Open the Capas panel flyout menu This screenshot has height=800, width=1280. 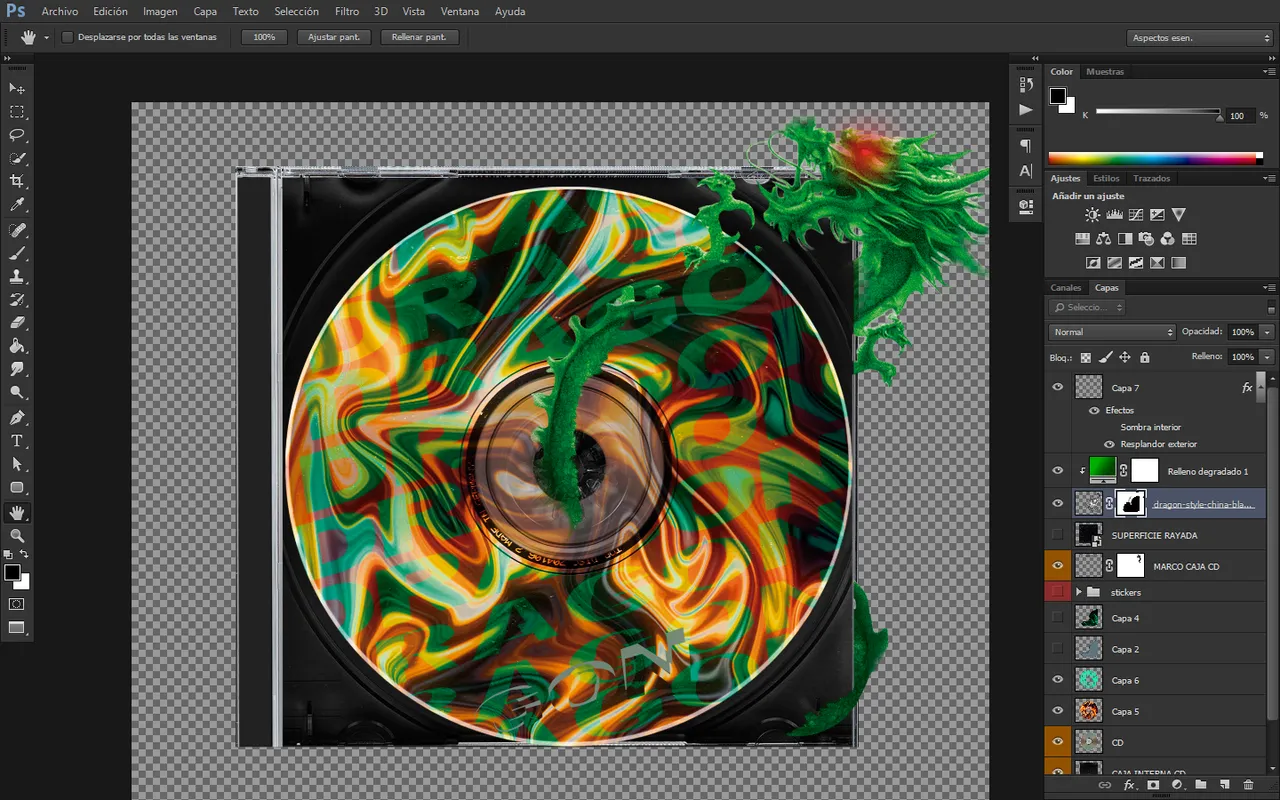click(1268, 288)
